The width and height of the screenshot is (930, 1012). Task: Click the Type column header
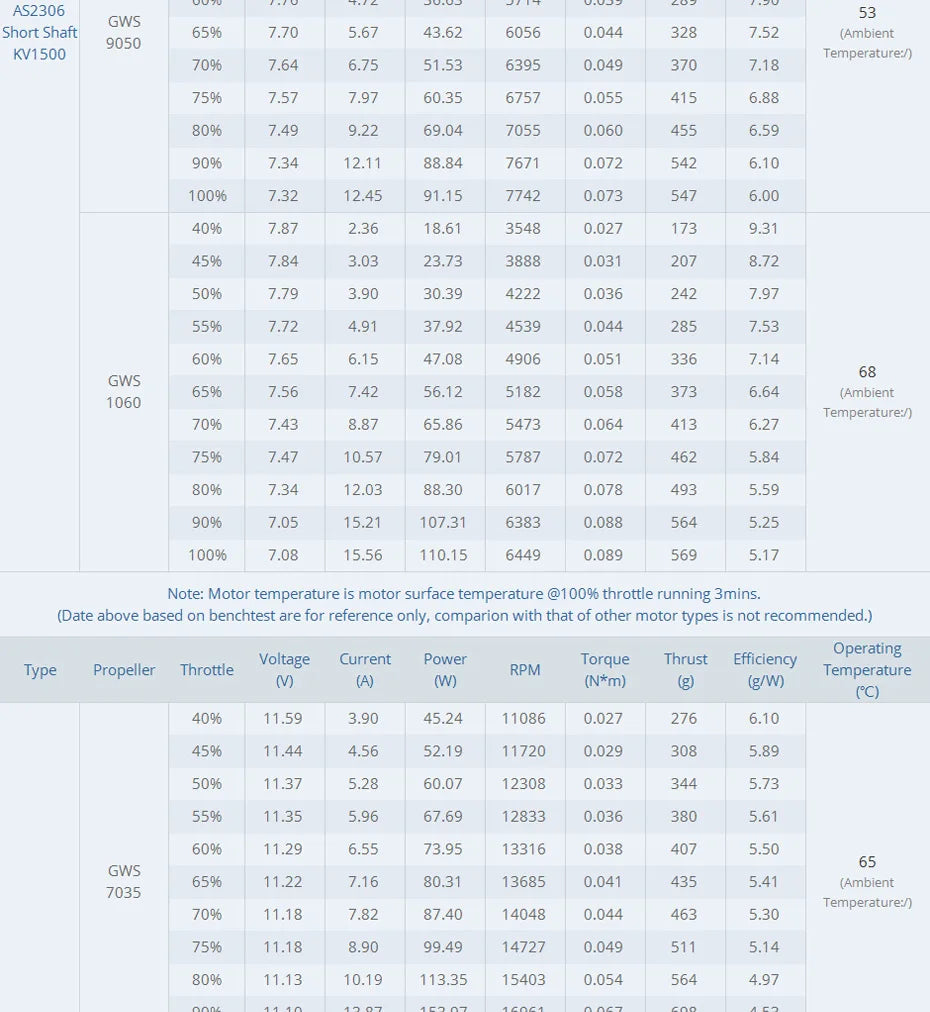coord(40,670)
